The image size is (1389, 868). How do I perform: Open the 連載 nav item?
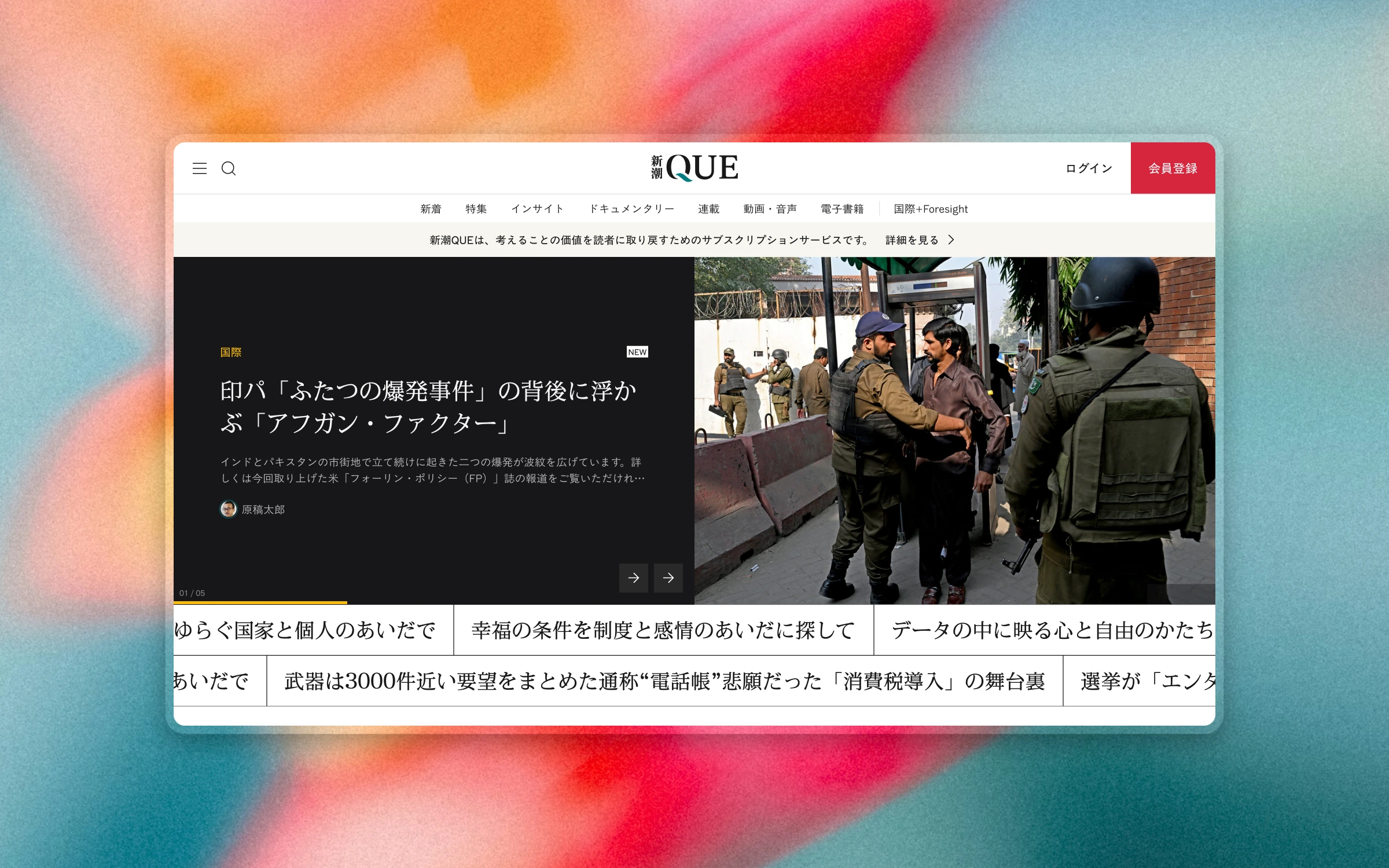click(x=708, y=209)
